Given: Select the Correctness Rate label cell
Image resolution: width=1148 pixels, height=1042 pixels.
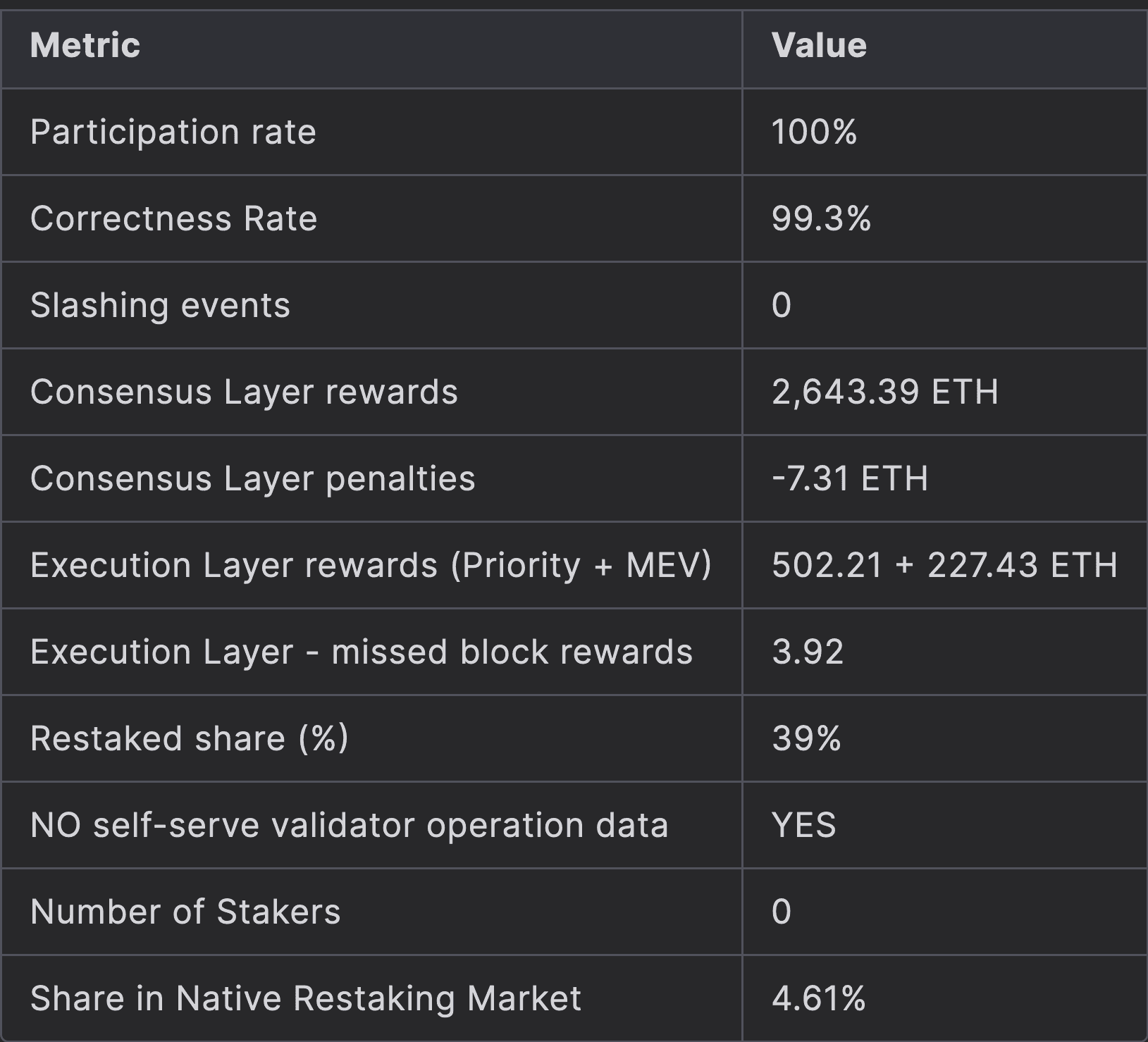Looking at the screenshot, I should click(x=174, y=219).
